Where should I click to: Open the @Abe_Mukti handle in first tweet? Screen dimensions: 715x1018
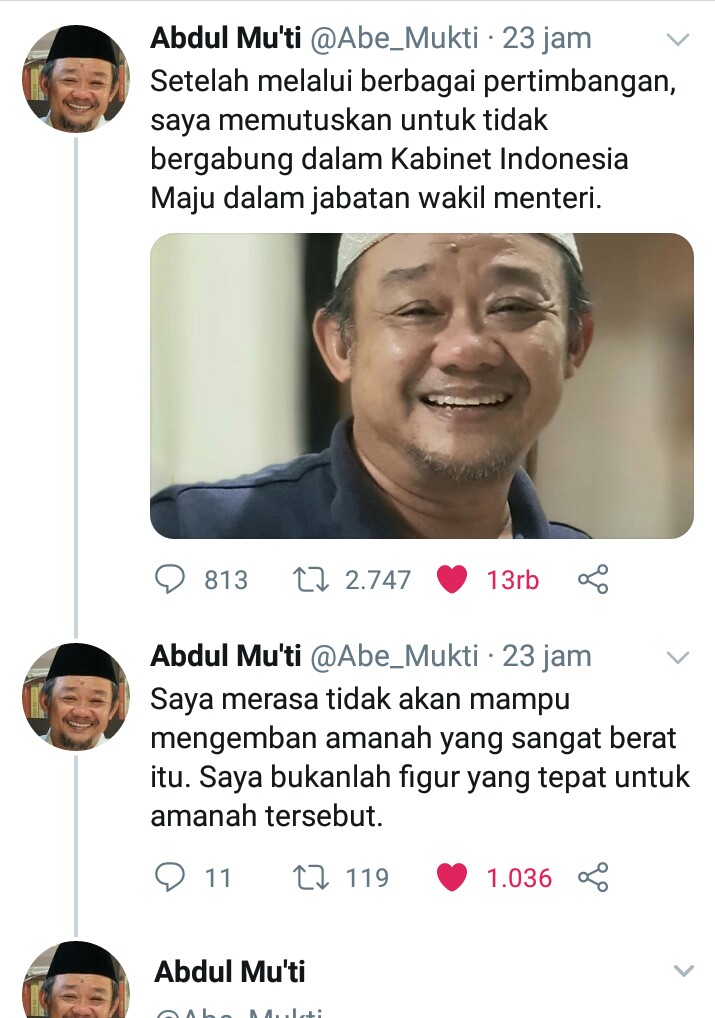(394, 38)
